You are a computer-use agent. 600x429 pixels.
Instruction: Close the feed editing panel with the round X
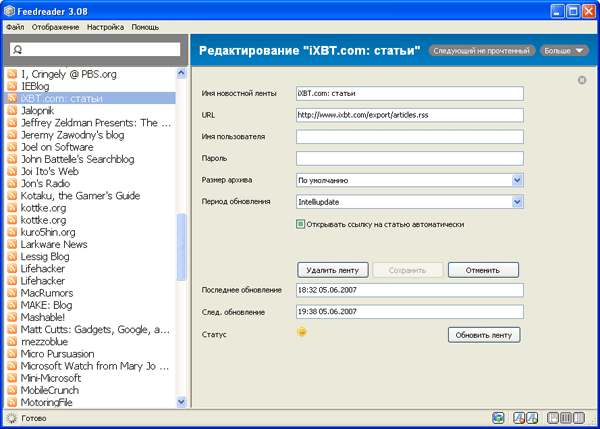pyautogui.click(x=582, y=80)
